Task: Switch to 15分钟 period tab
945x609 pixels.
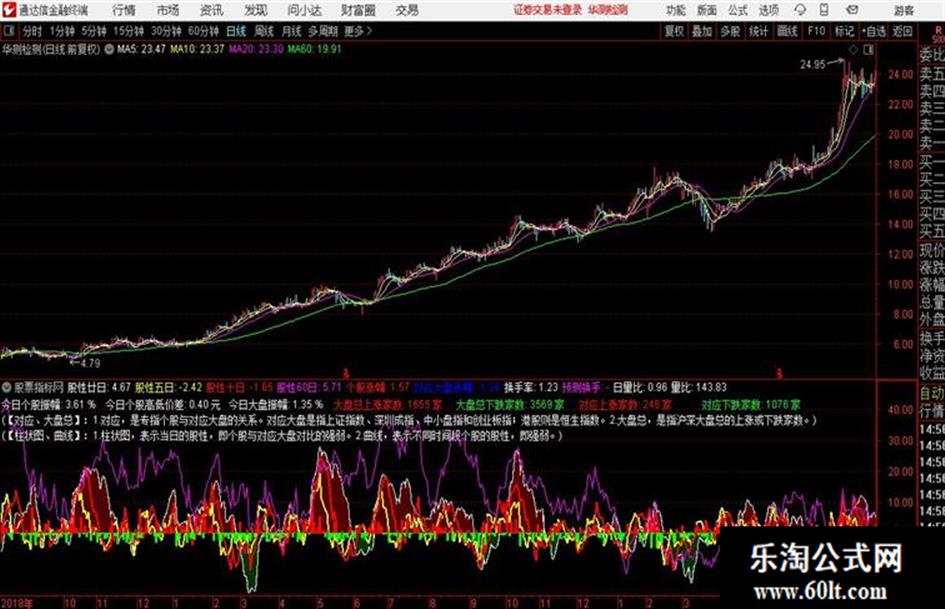Action: [129, 31]
